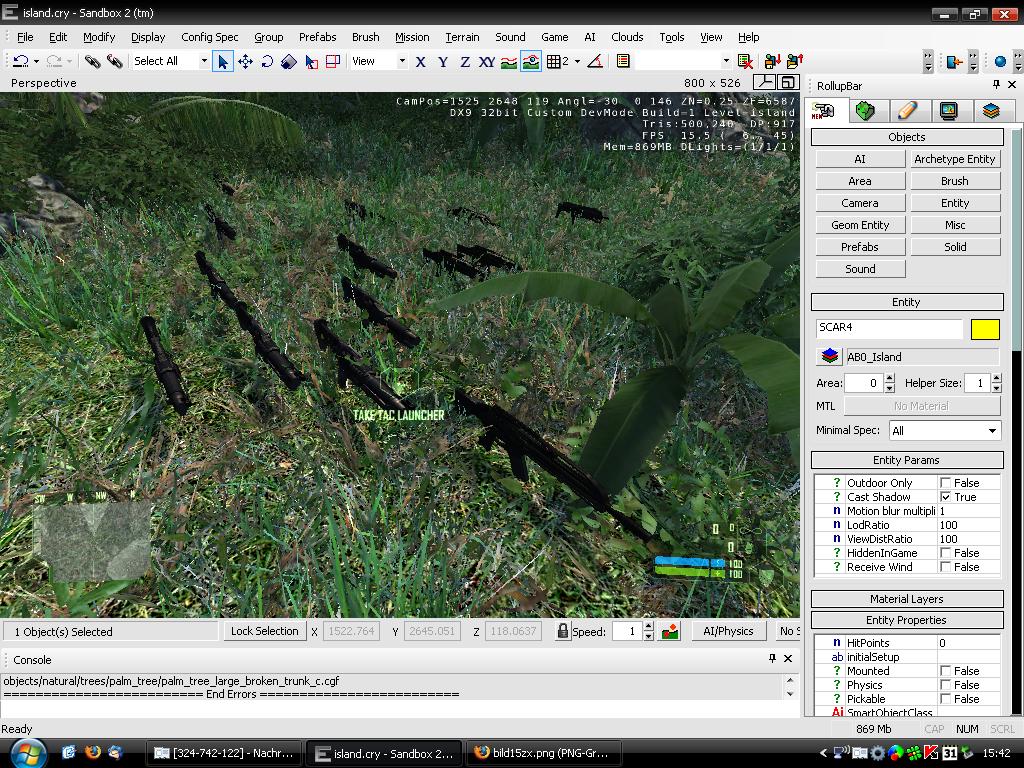
Task: Toggle the HiddenInGame checkbox
Action: click(945, 553)
